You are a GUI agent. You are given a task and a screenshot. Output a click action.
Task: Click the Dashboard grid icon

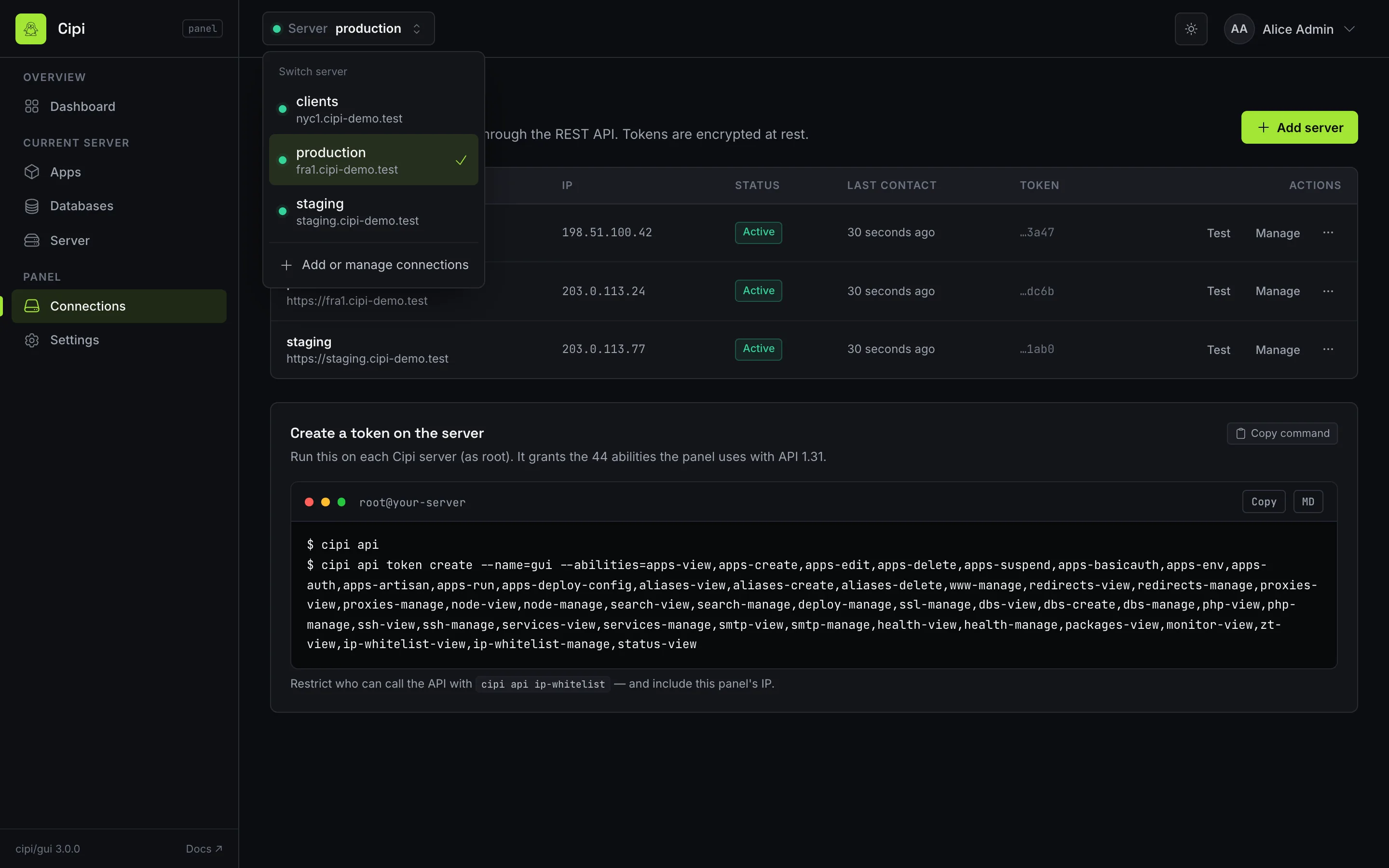coord(31,107)
